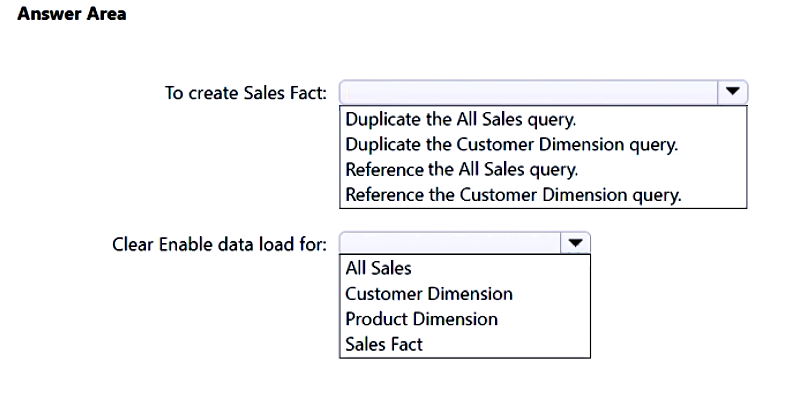Open the Sales Fact dropdown arrow
804x400 pixels.
733,93
